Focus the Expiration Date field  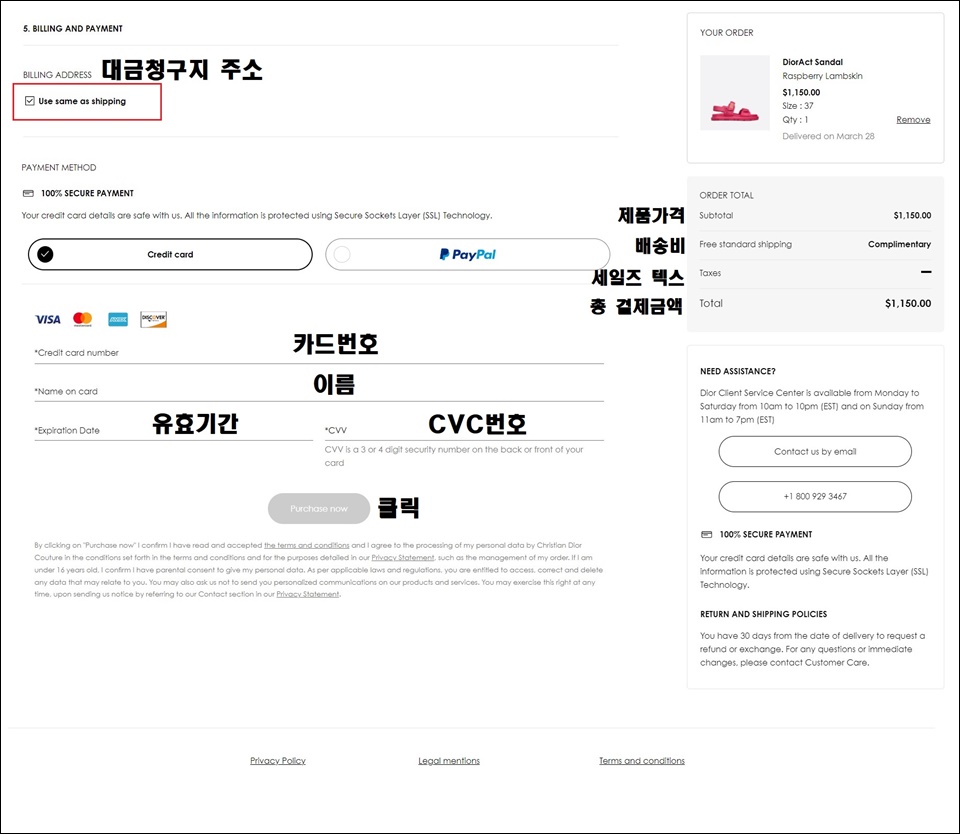173,430
